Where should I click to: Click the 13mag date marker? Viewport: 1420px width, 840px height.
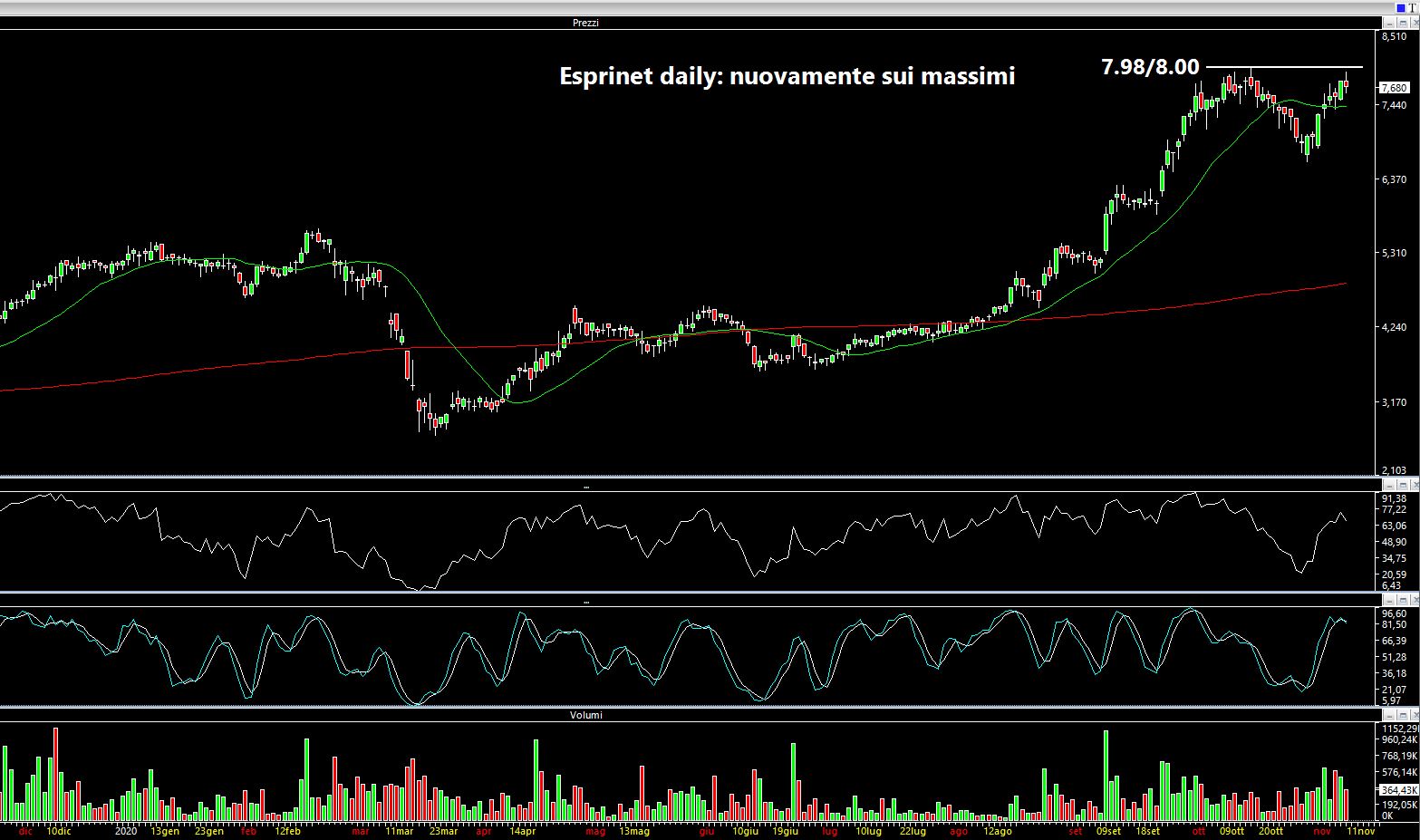[634, 830]
